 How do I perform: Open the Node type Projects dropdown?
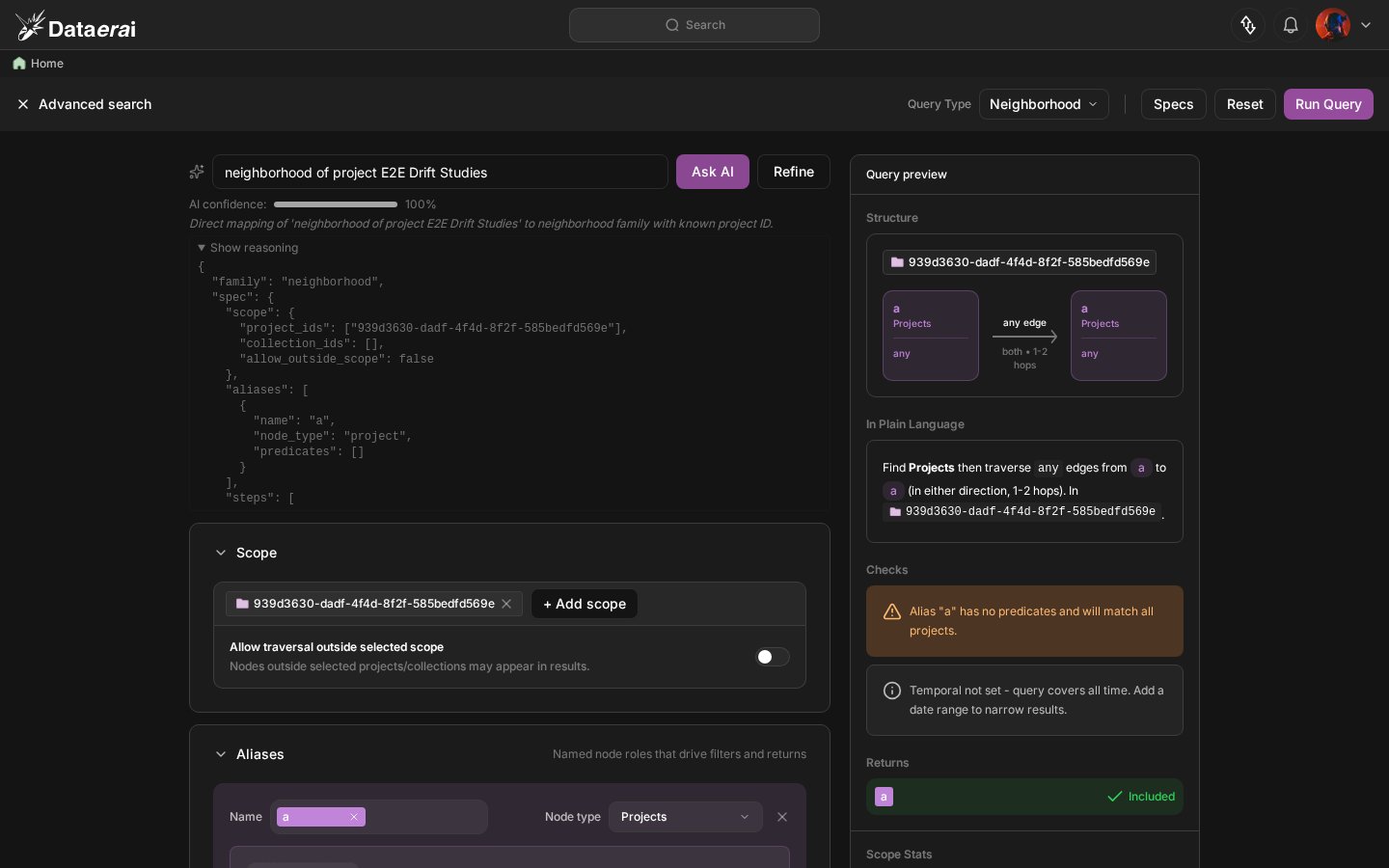click(686, 817)
